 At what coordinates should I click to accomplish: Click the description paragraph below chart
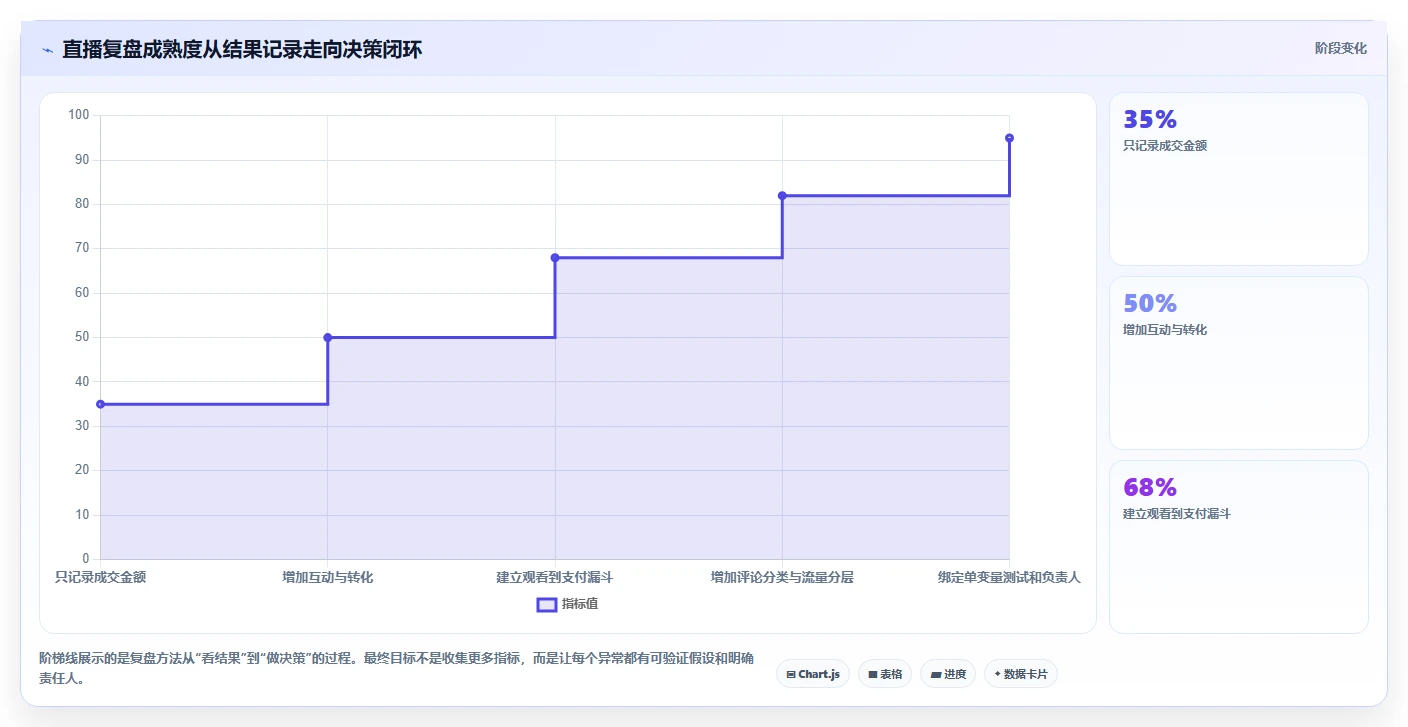coord(397,668)
